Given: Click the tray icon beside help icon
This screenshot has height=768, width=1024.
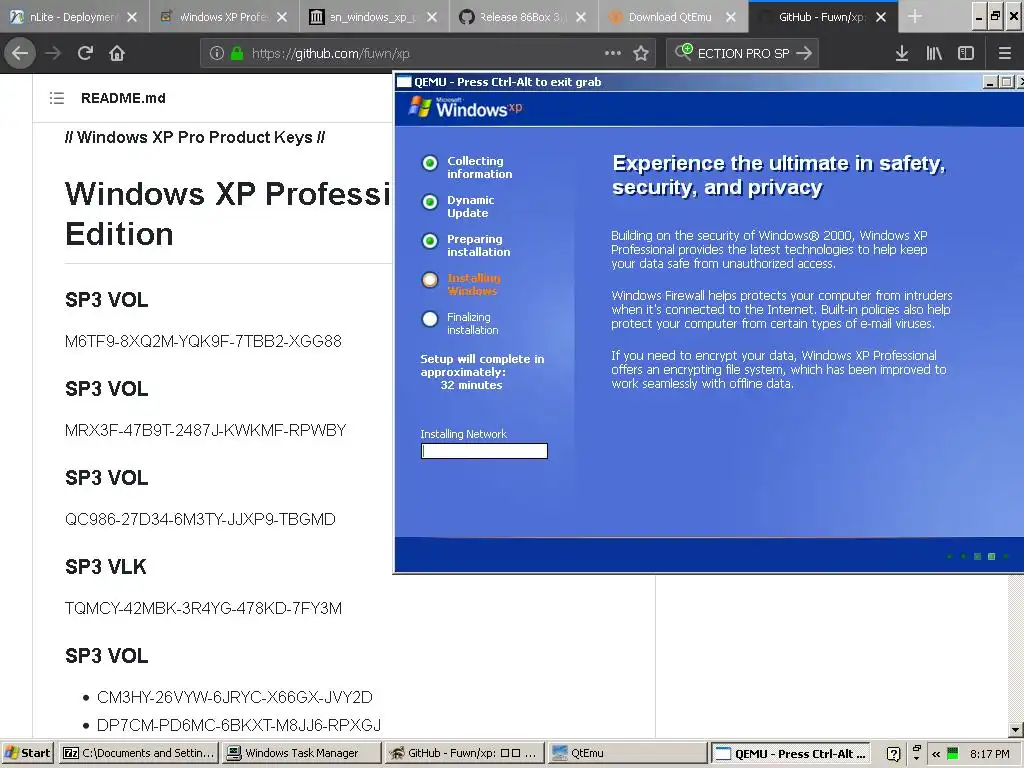Looking at the screenshot, I should [x=916, y=753].
